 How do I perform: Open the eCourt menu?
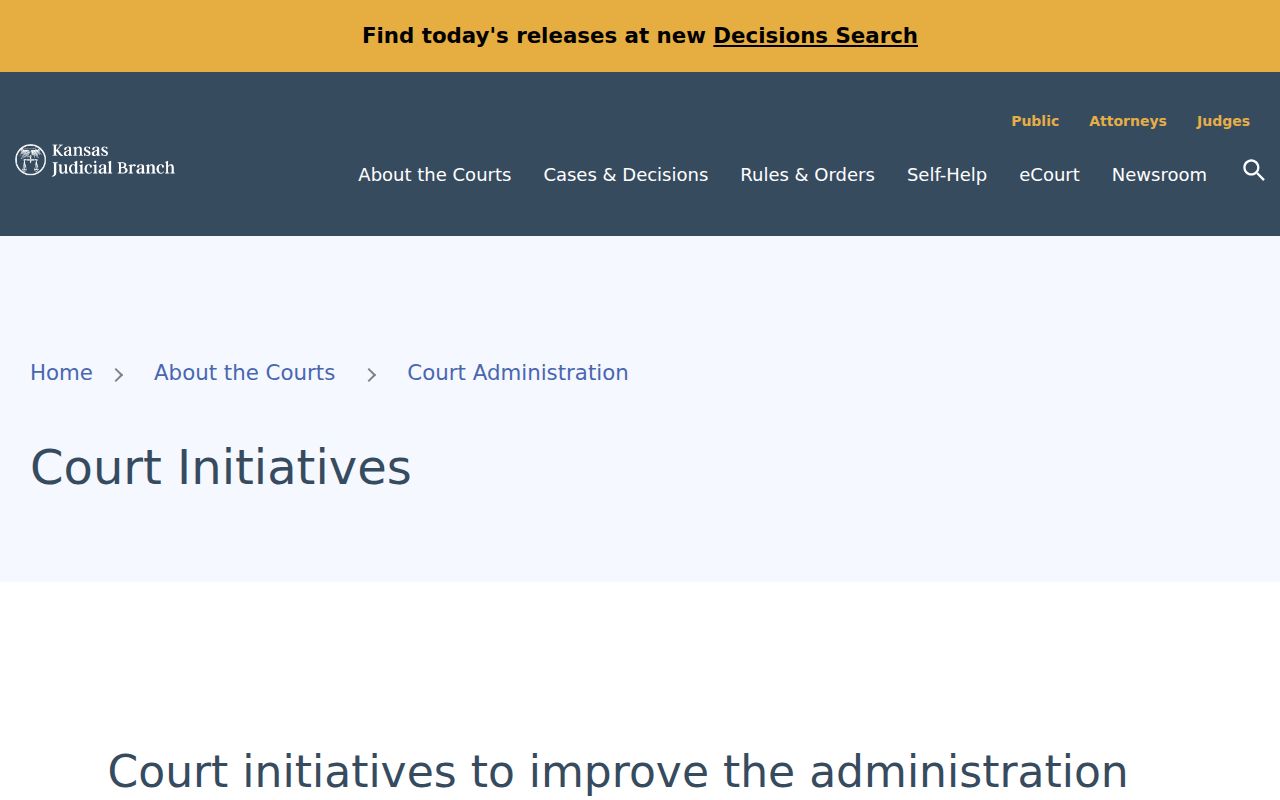pyautogui.click(x=1050, y=175)
